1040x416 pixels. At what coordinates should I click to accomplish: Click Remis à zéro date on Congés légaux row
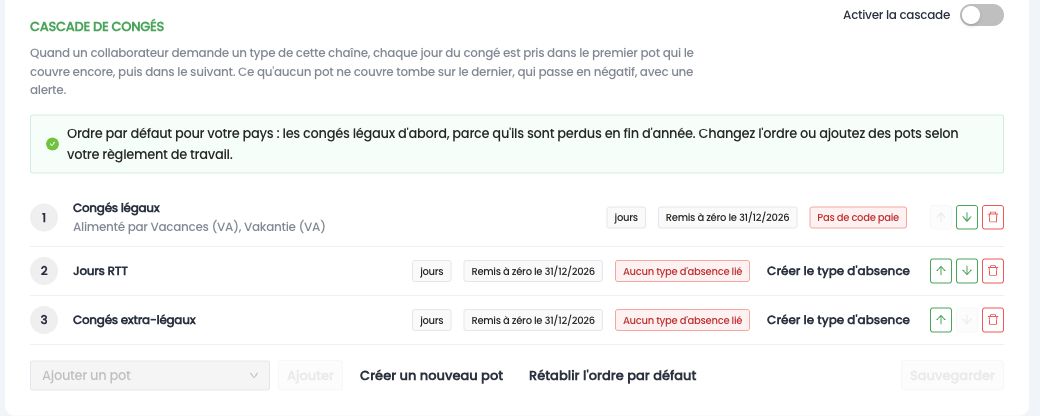(x=728, y=218)
